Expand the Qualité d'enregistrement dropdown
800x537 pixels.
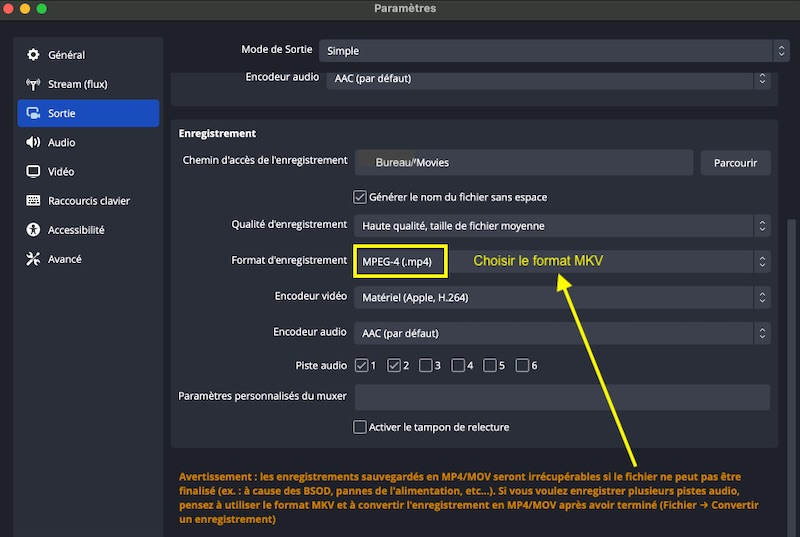[x=561, y=226]
